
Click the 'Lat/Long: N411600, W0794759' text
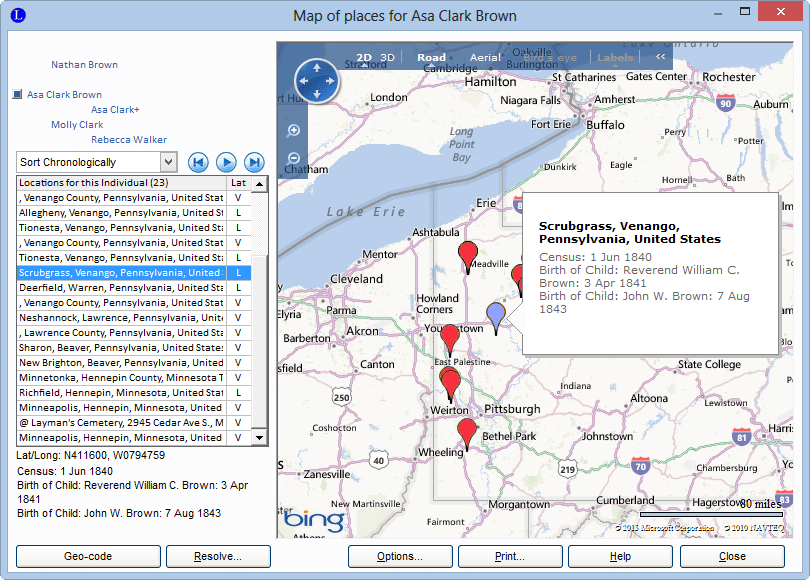pyautogui.click(x=91, y=456)
